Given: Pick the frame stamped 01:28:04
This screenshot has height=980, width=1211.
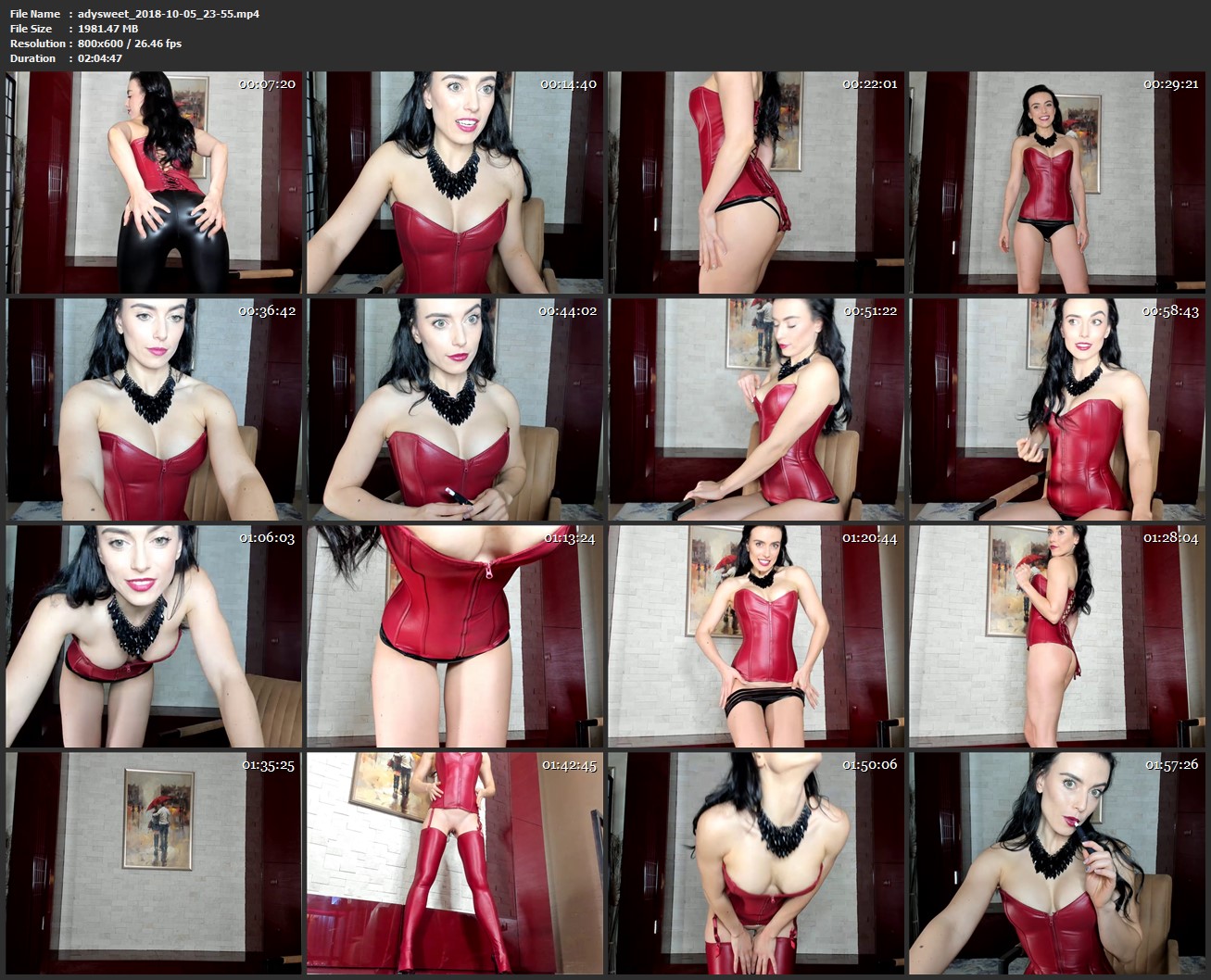Looking at the screenshot, I should [x=1057, y=636].
